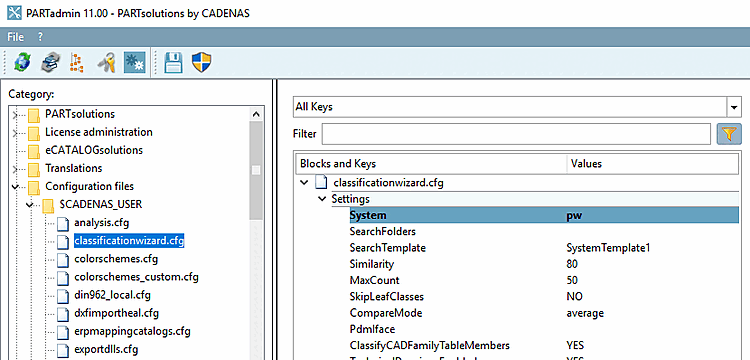
Task: Click the category tree scrollbar up arrow
Action: click(x=256, y=115)
